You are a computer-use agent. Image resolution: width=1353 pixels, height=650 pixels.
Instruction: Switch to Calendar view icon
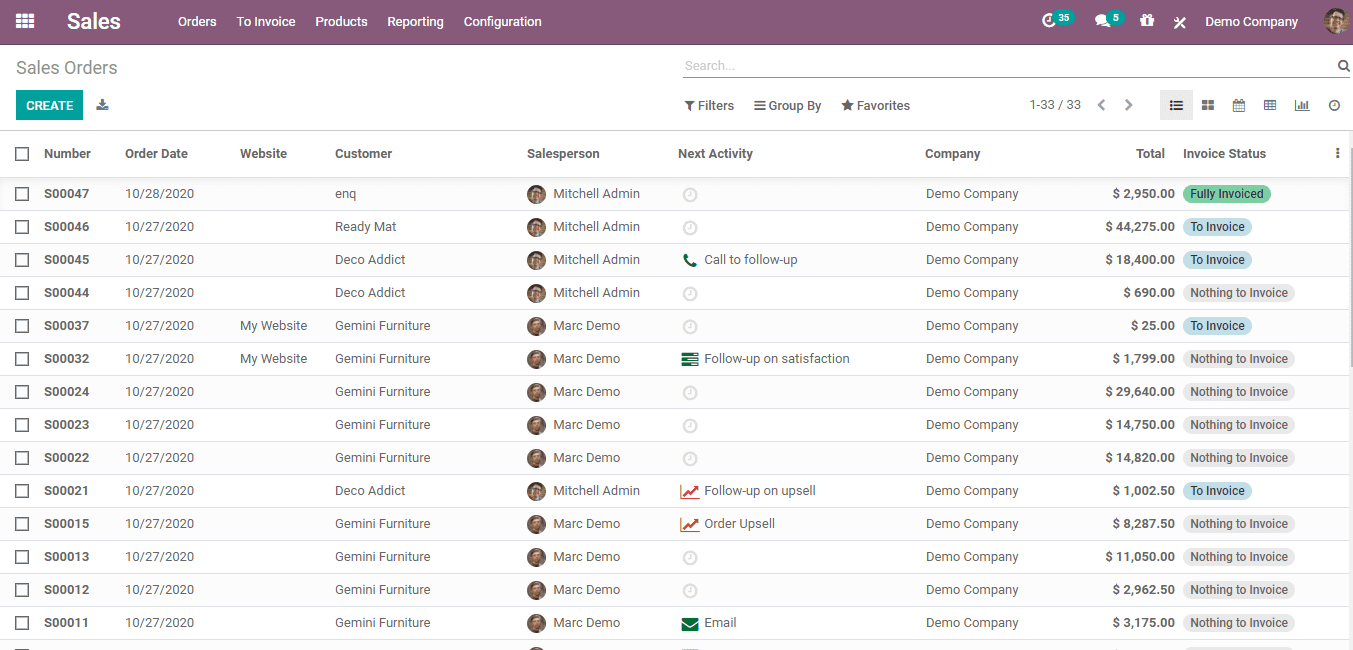(1239, 105)
